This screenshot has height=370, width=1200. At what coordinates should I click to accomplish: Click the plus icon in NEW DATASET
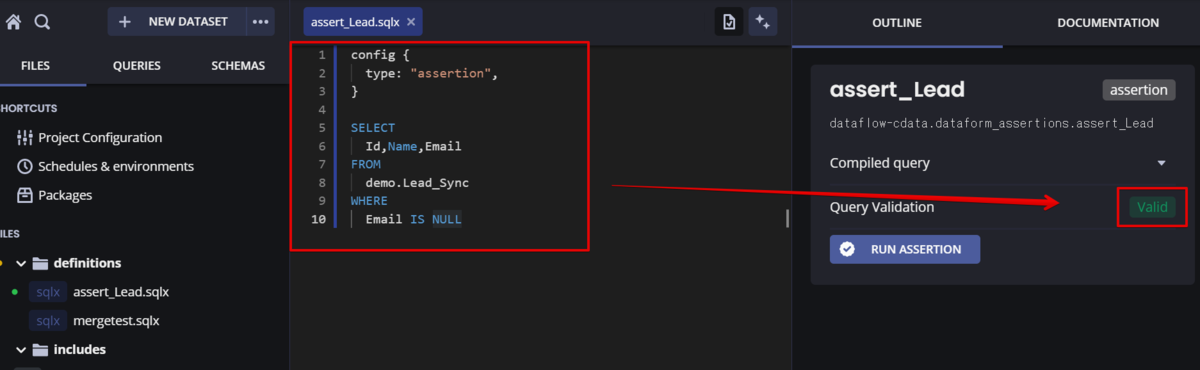[125, 21]
